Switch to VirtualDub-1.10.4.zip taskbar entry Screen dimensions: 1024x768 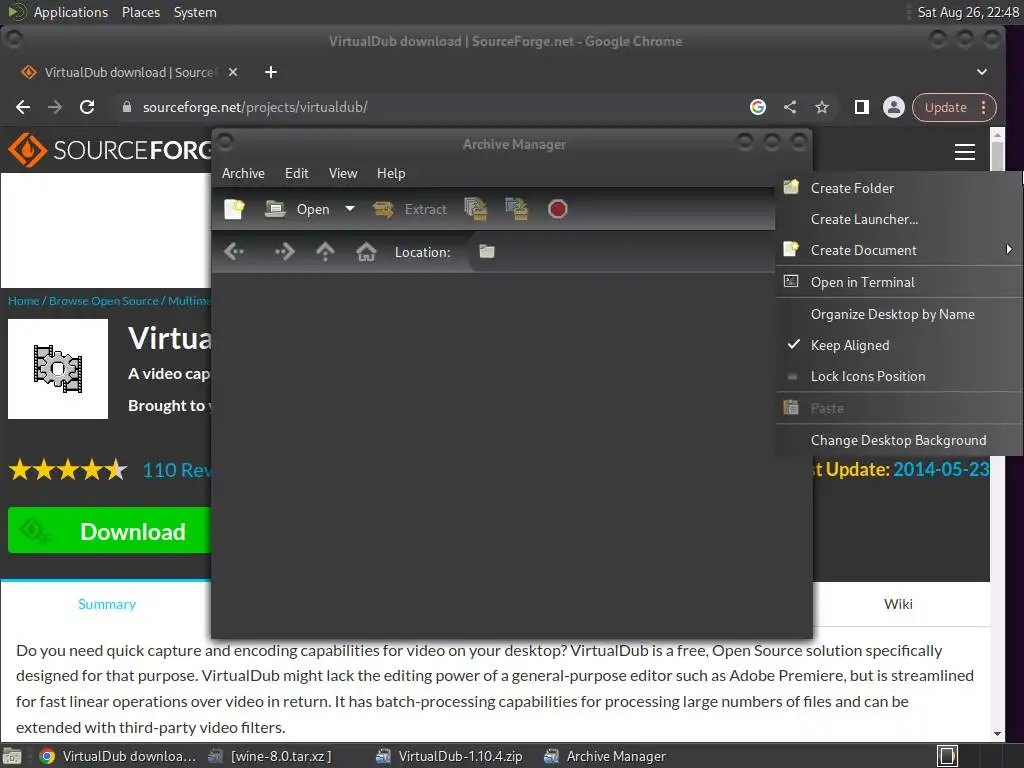(451, 756)
